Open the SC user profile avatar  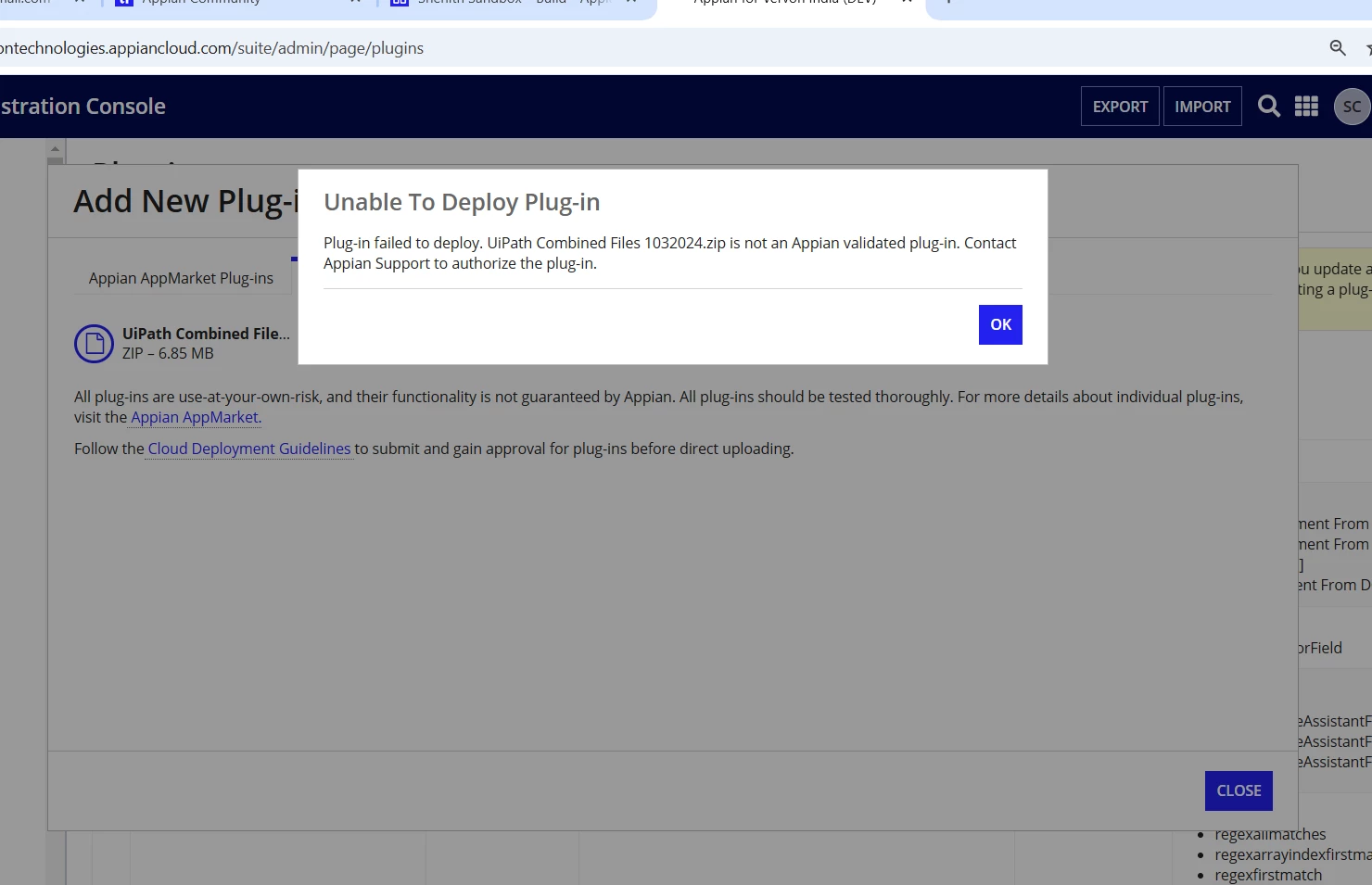click(x=1352, y=107)
